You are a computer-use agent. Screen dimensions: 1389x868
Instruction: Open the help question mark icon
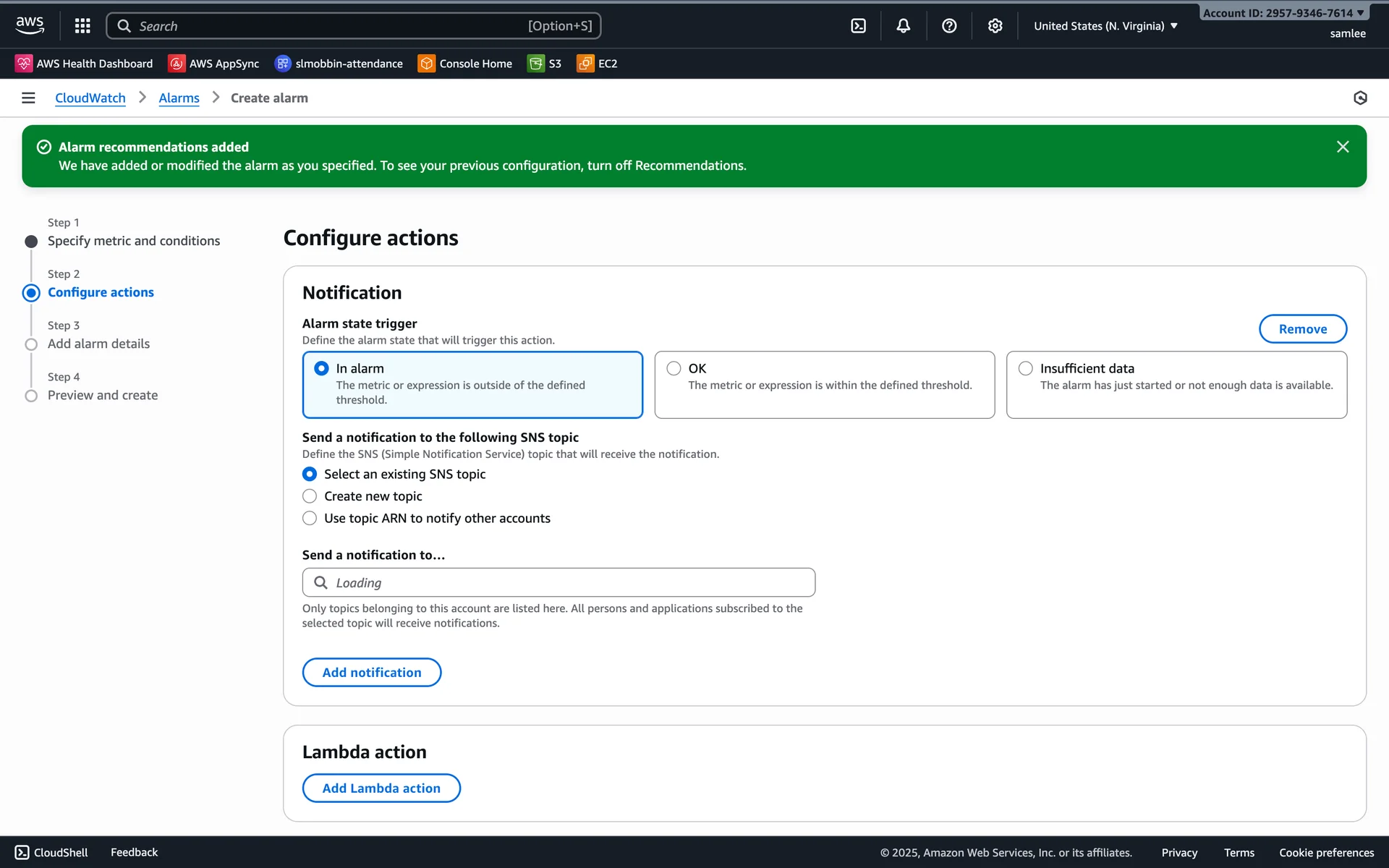(949, 26)
